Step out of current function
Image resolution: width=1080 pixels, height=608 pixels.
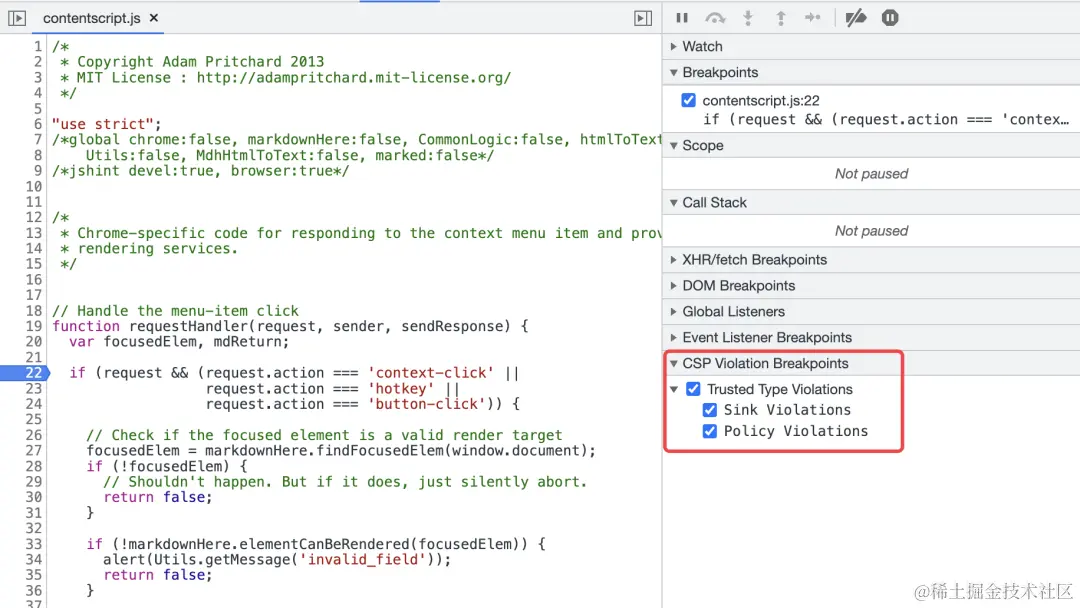point(780,18)
